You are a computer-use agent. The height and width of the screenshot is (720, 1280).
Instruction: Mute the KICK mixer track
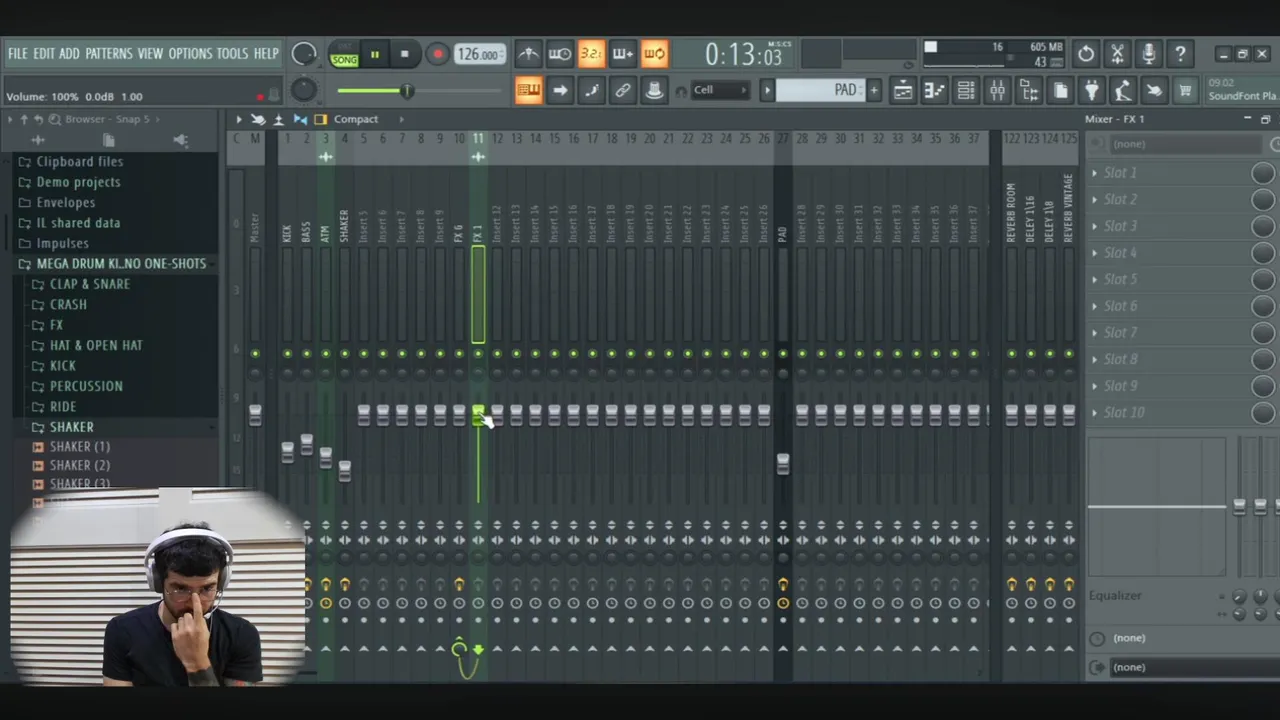tap(287, 354)
